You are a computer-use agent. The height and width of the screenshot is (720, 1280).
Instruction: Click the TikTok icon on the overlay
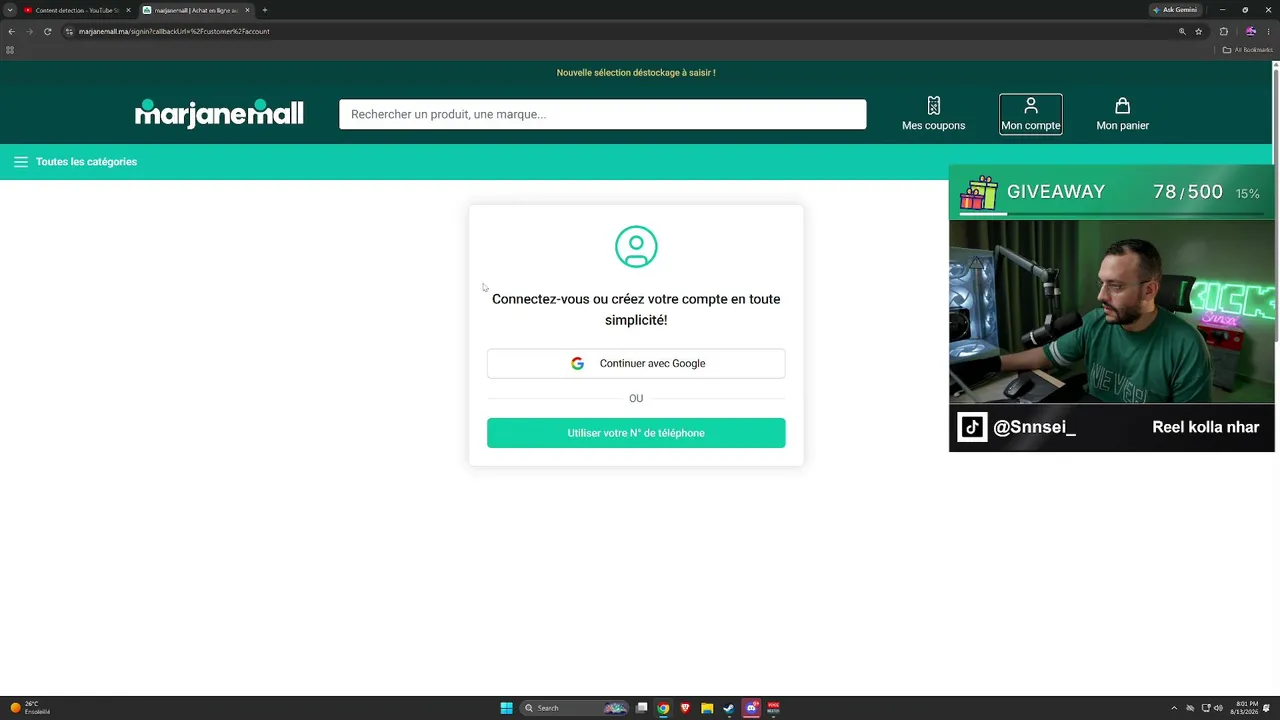point(972,427)
